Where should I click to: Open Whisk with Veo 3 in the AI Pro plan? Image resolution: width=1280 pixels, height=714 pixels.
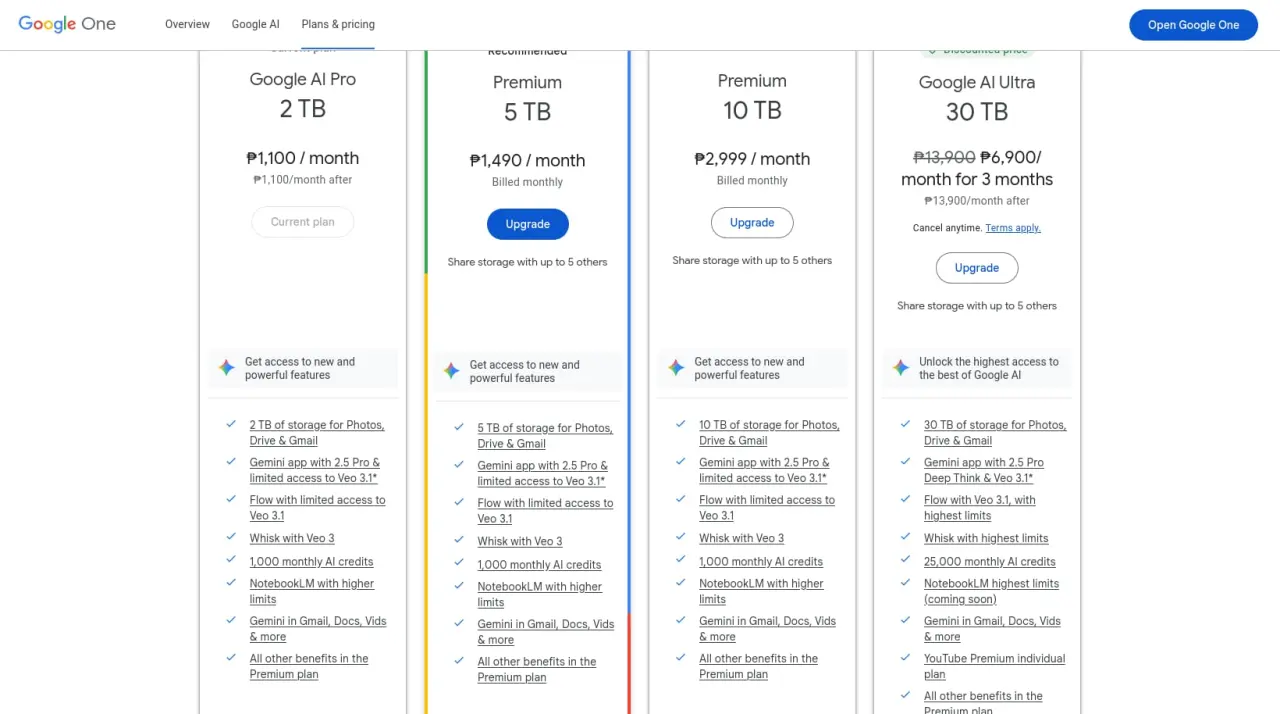point(292,538)
